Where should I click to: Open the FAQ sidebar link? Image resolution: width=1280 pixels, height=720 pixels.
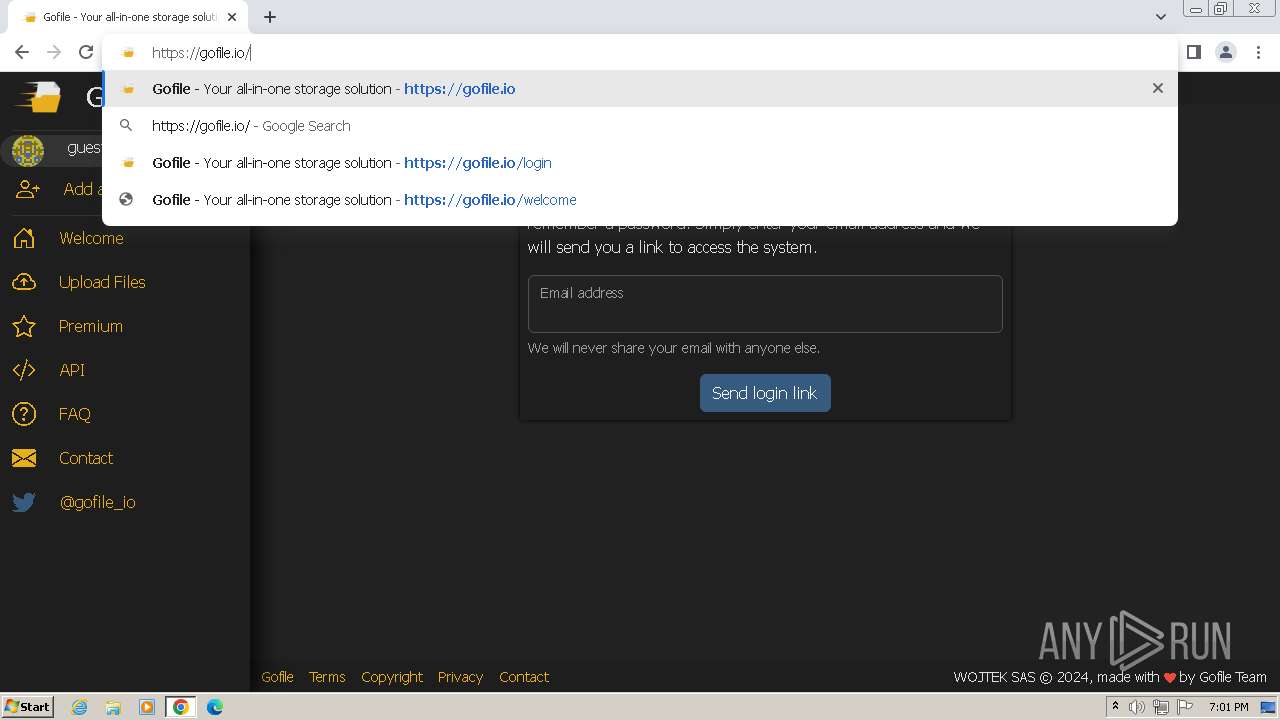[75, 414]
